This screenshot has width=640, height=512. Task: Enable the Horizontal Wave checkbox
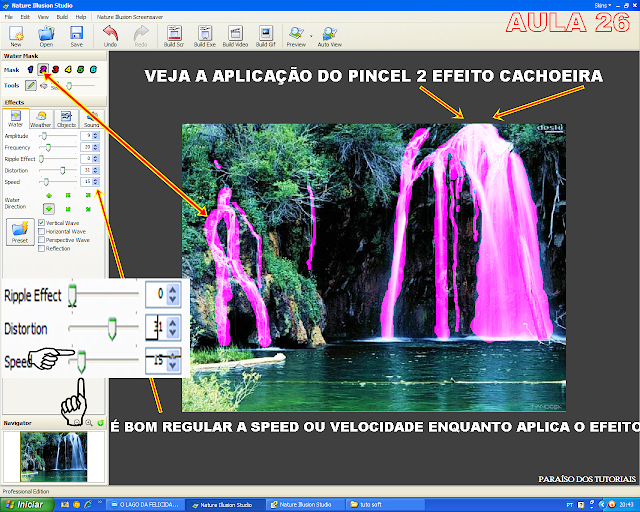(x=41, y=232)
